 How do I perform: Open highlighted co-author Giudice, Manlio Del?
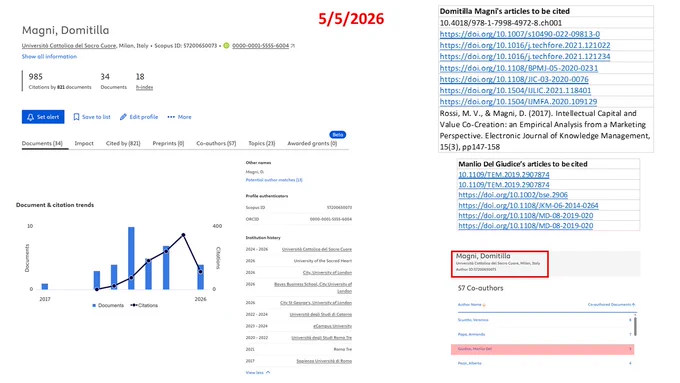click(x=475, y=349)
